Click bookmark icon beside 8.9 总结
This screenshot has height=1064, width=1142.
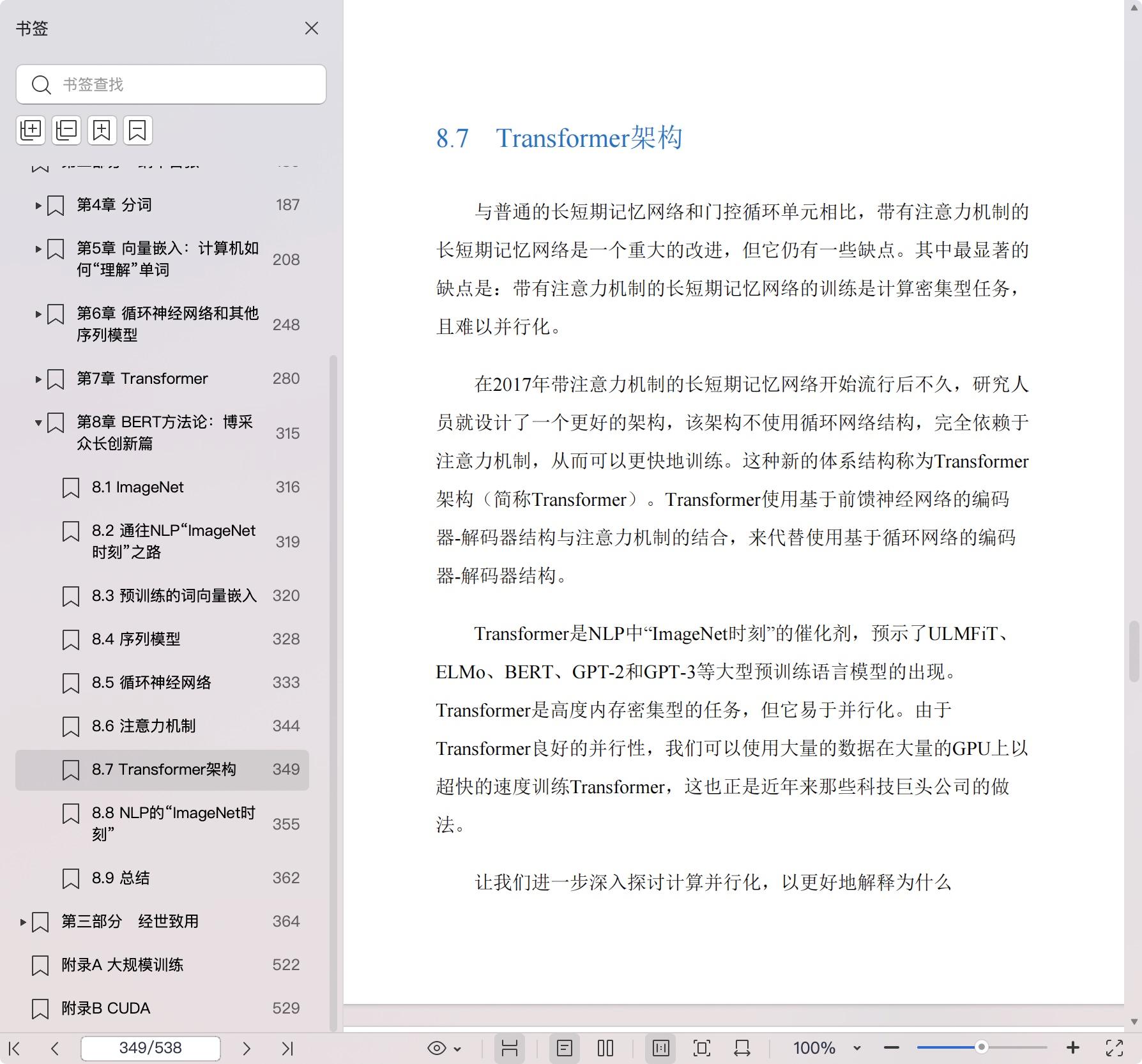[x=71, y=879]
